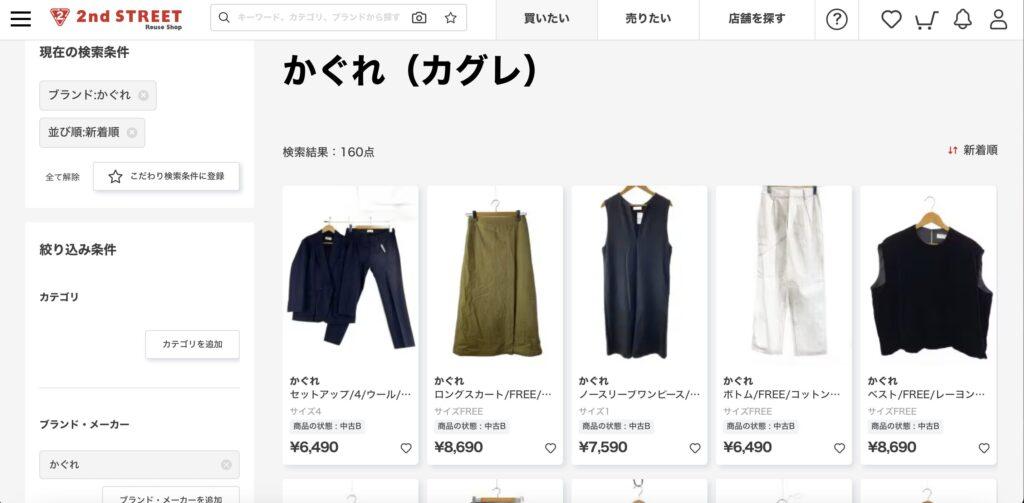This screenshot has height=503, width=1024.
Task: Remove the 並び順:新着順 filter chip
Action: (132, 133)
